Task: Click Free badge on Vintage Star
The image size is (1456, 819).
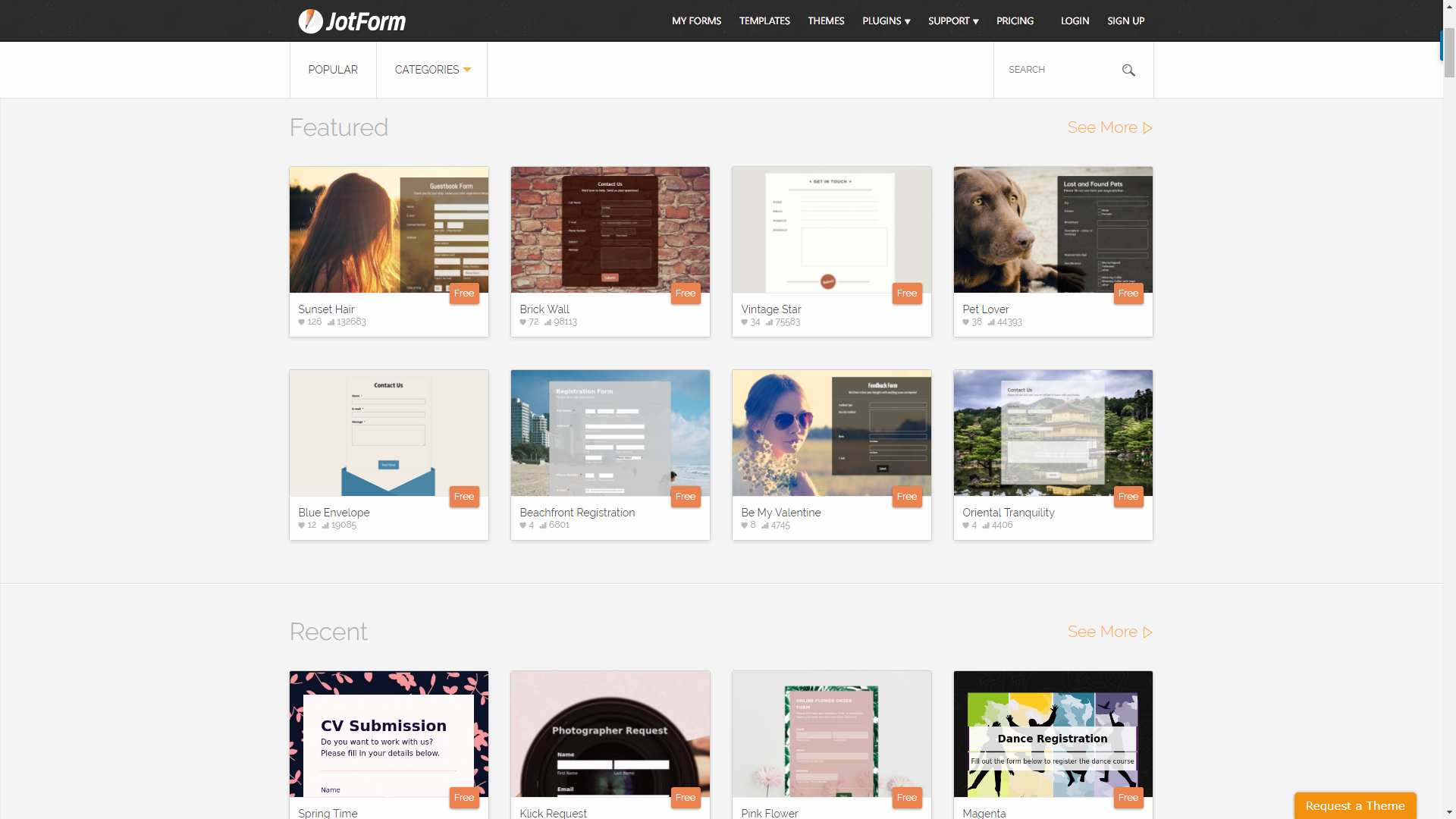Action: click(x=907, y=293)
